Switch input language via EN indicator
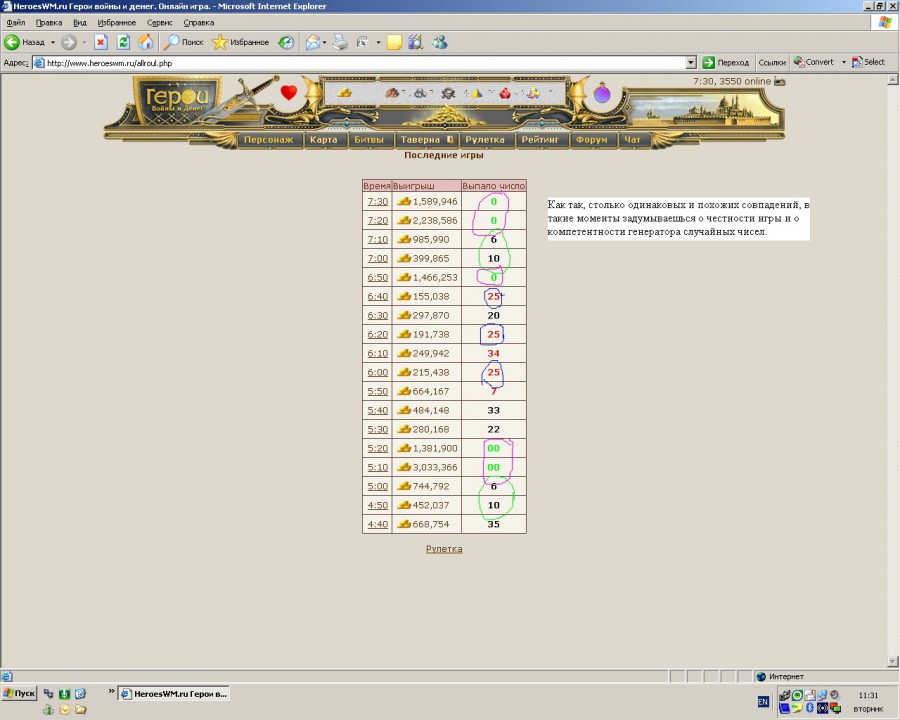 [x=763, y=702]
